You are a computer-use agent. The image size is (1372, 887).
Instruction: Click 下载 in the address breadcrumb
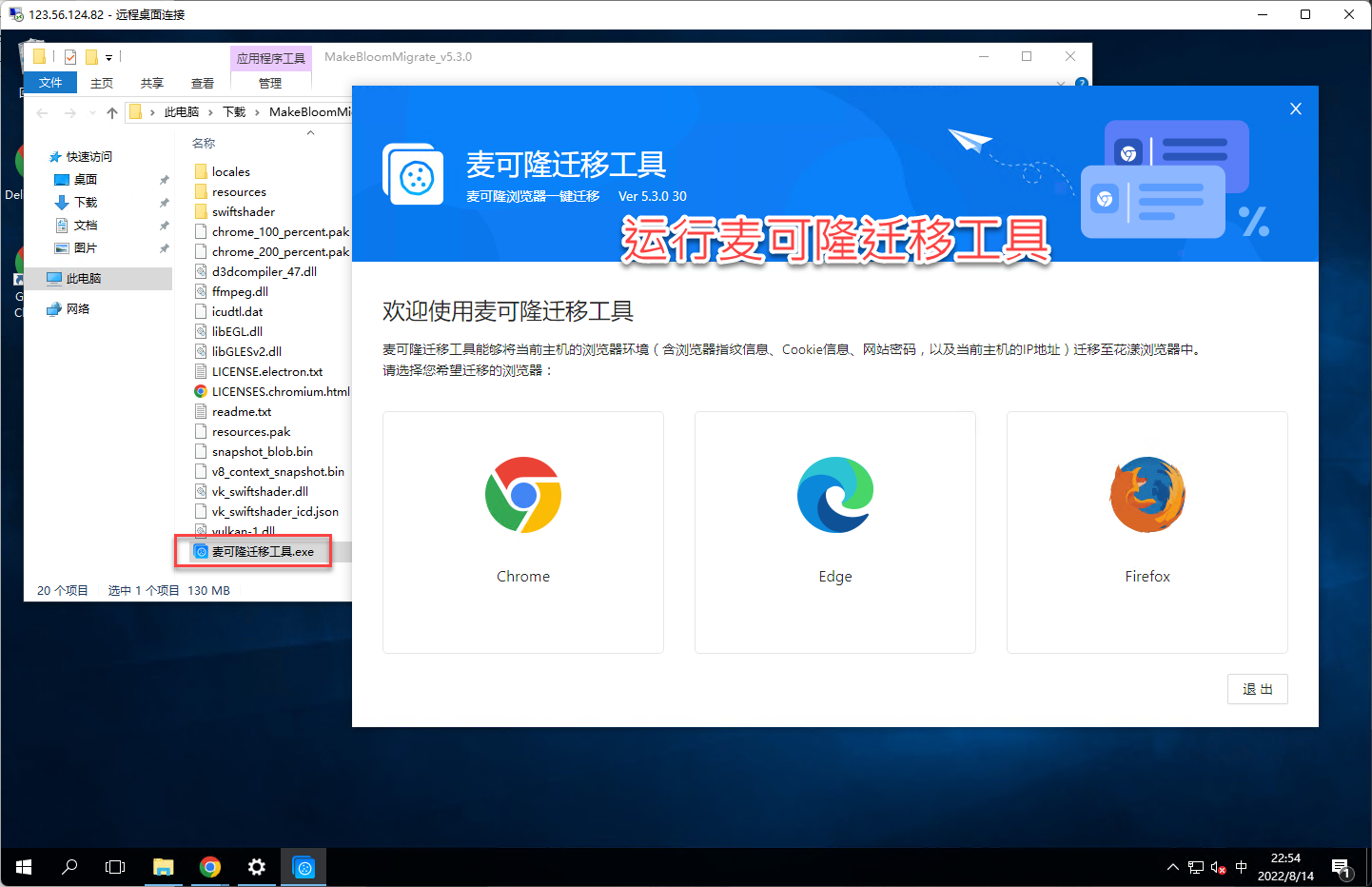coord(234,112)
